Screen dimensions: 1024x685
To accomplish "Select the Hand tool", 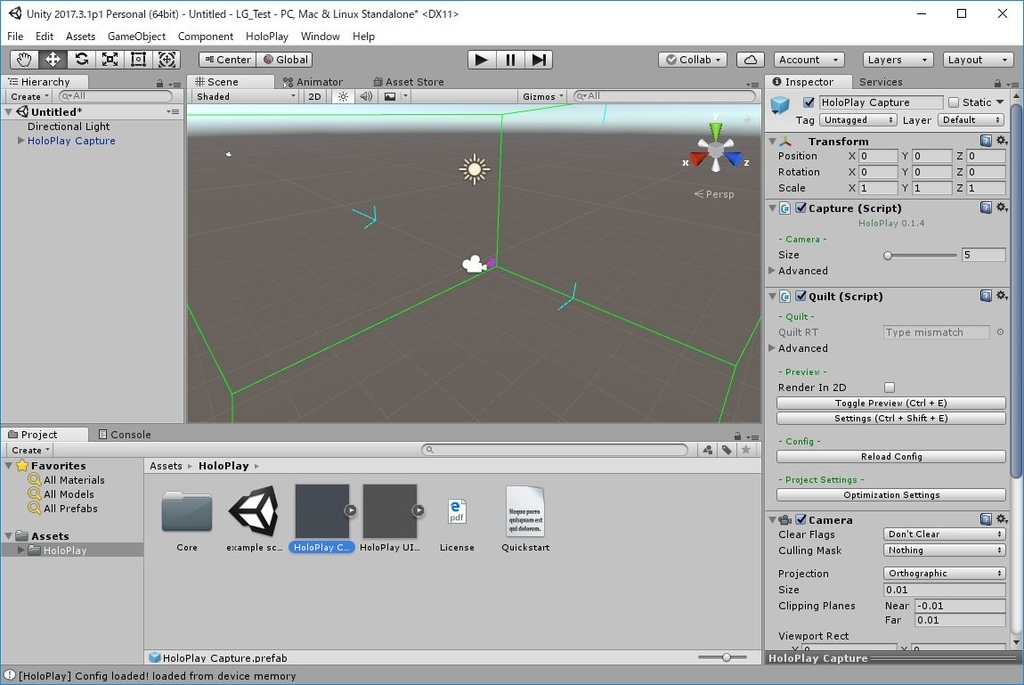I will click(24, 59).
